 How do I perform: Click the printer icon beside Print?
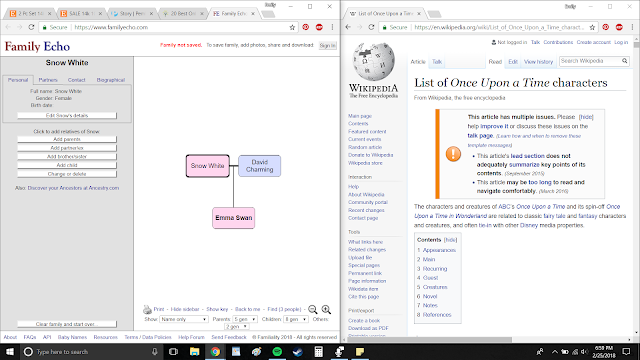pos(147,309)
